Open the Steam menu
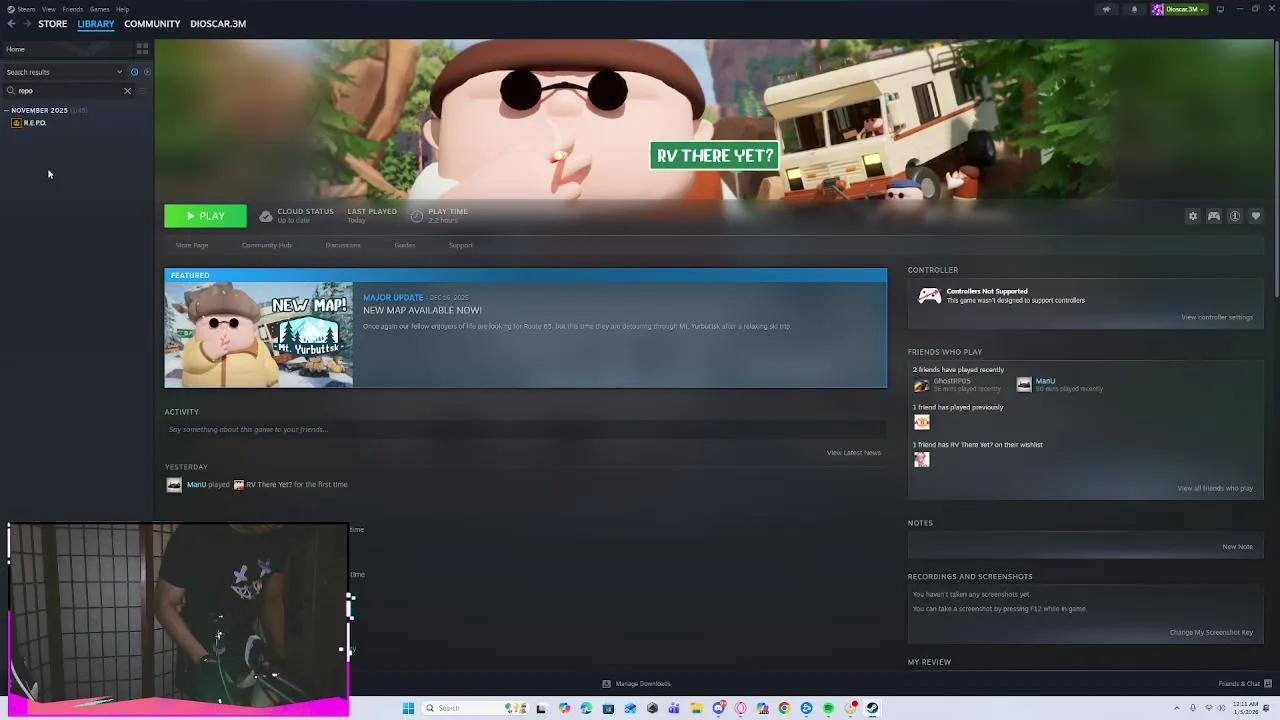This screenshot has height=720, width=1280. (x=26, y=9)
